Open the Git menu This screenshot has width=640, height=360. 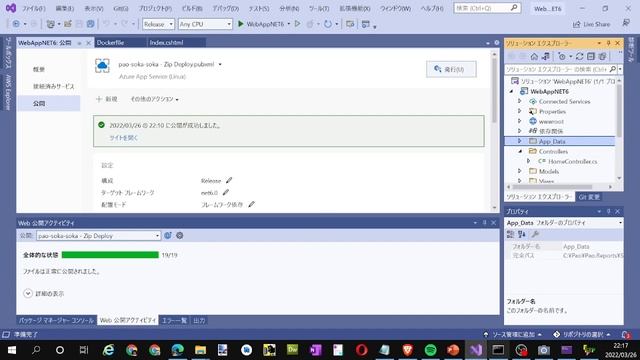tap(121, 8)
